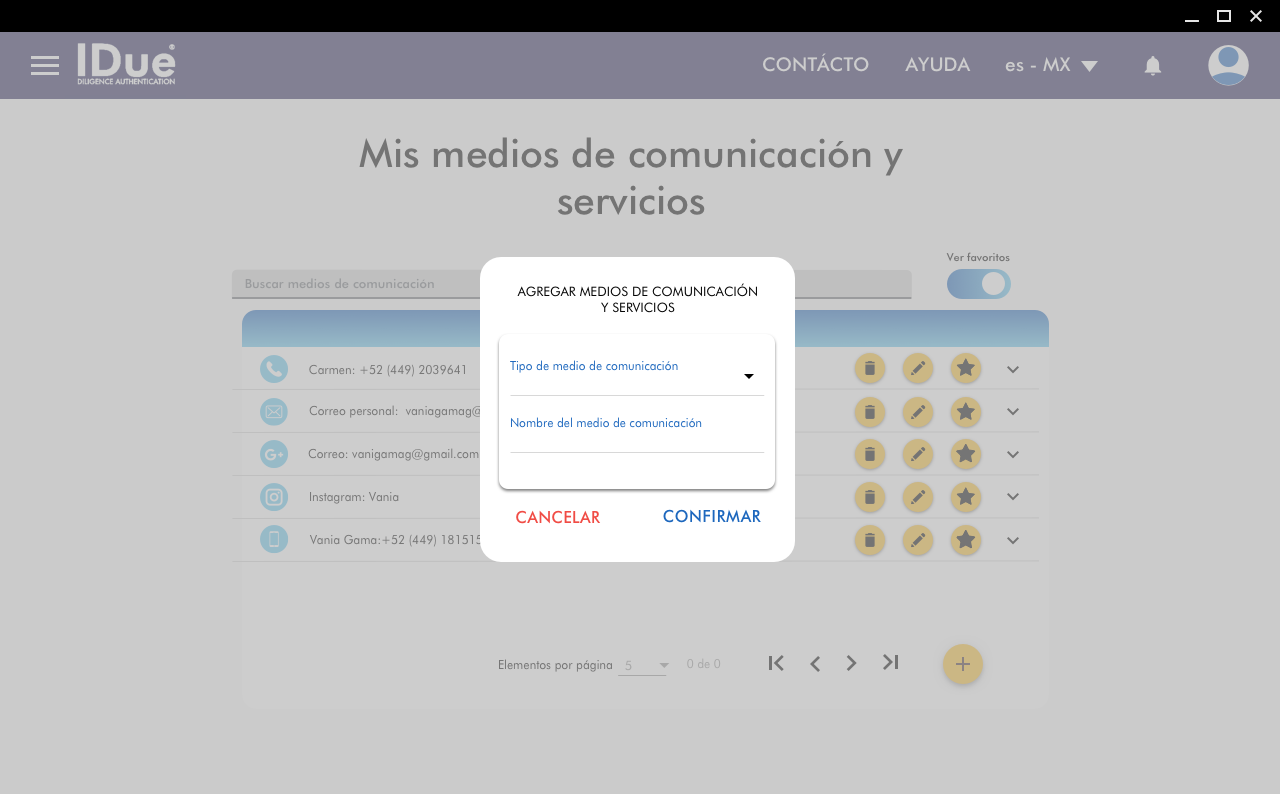Viewport: 1280px width, 794px height.
Task: Go to the last page of results
Action: tap(890, 663)
